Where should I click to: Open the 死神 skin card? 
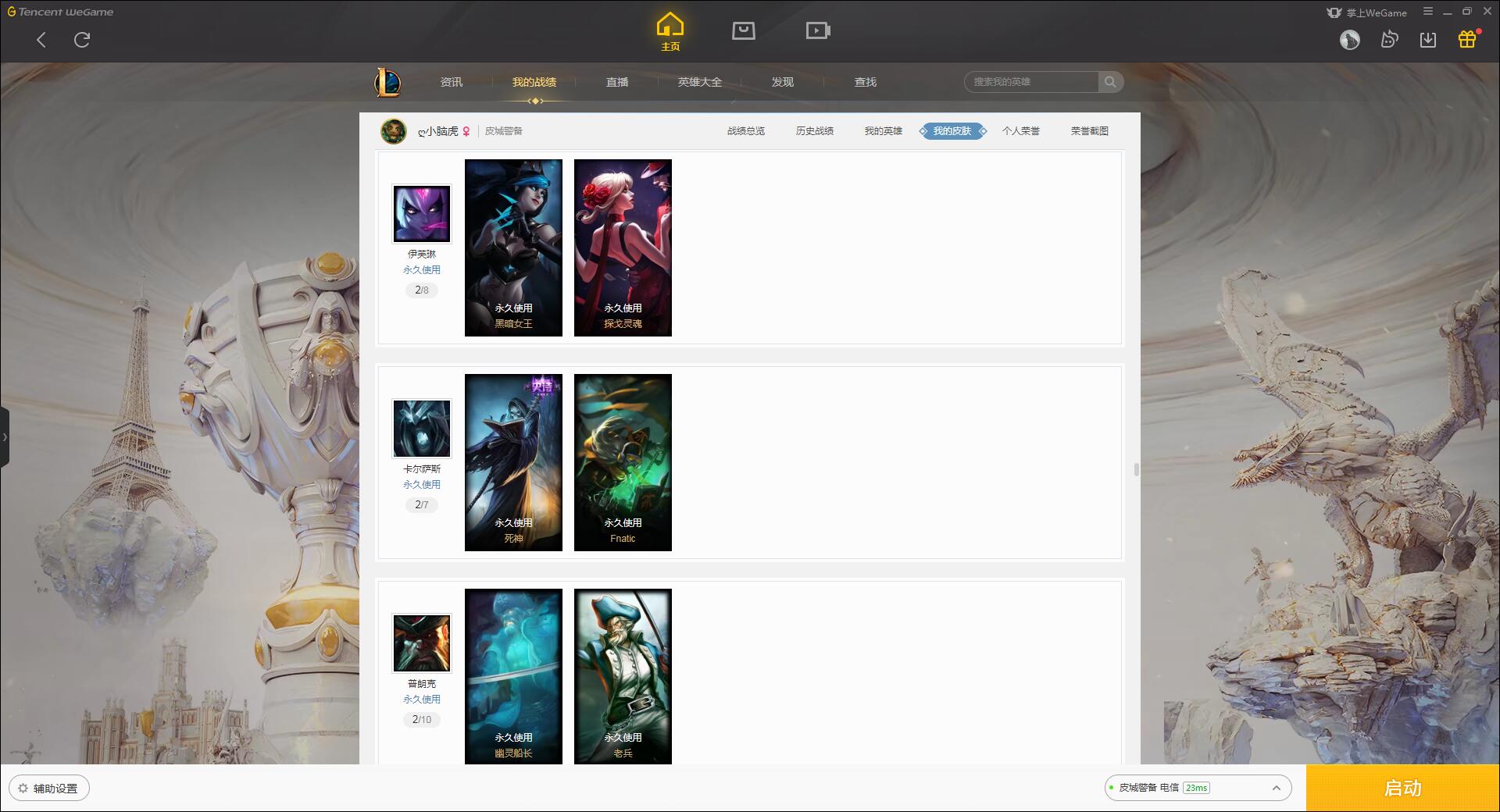513,462
